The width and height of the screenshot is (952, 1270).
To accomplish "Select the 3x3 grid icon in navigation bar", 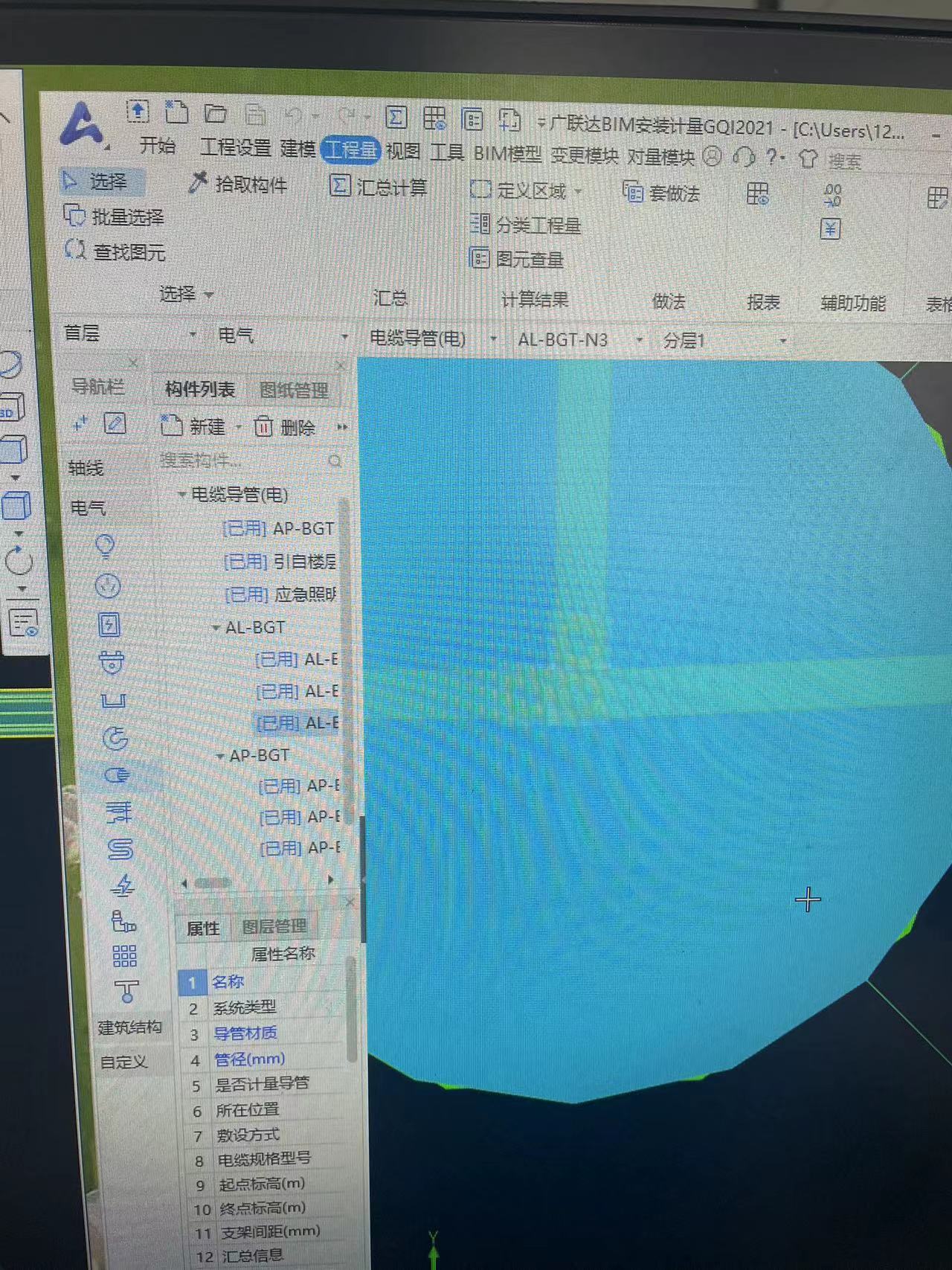I will pyautogui.click(x=124, y=955).
